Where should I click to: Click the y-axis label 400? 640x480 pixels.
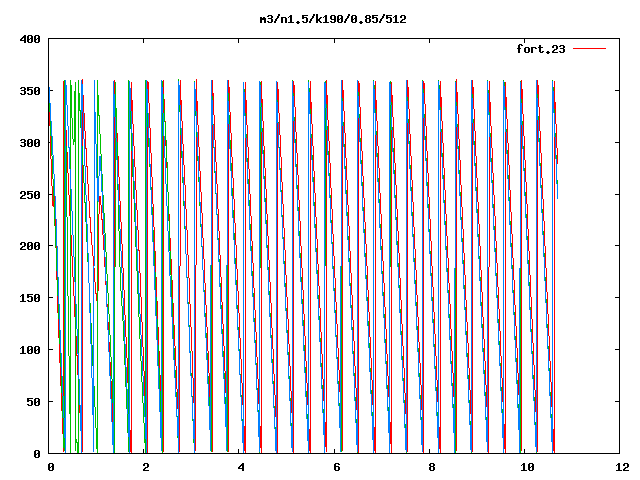tap(30, 39)
